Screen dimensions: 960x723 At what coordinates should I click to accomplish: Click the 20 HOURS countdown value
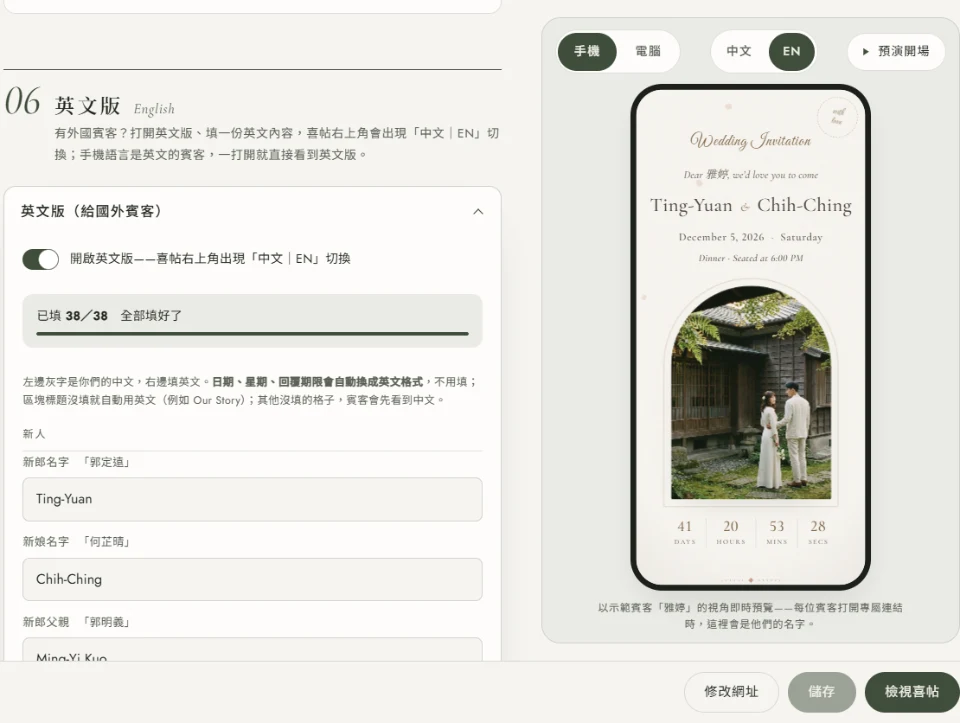pyautogui.click(x=730, y=531)
